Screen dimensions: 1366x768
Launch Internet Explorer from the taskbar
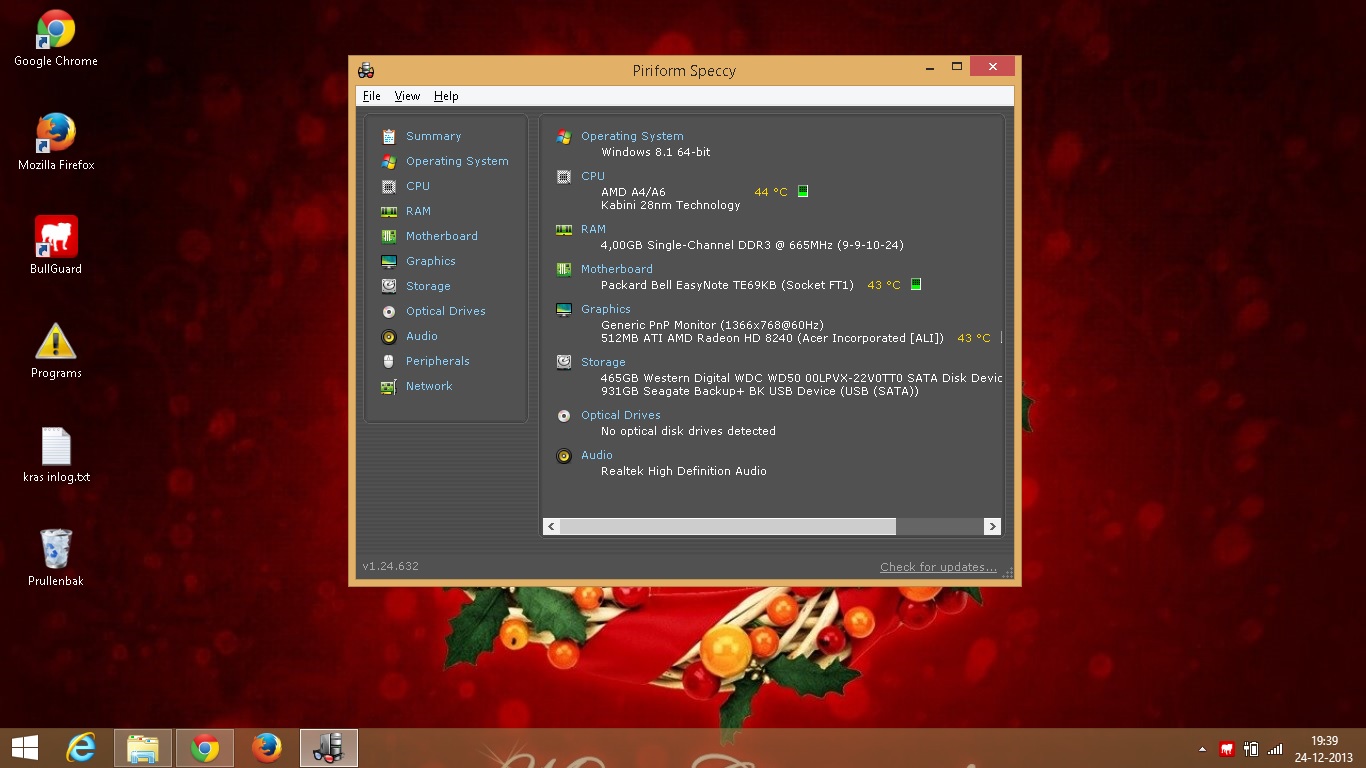(81, 748)
